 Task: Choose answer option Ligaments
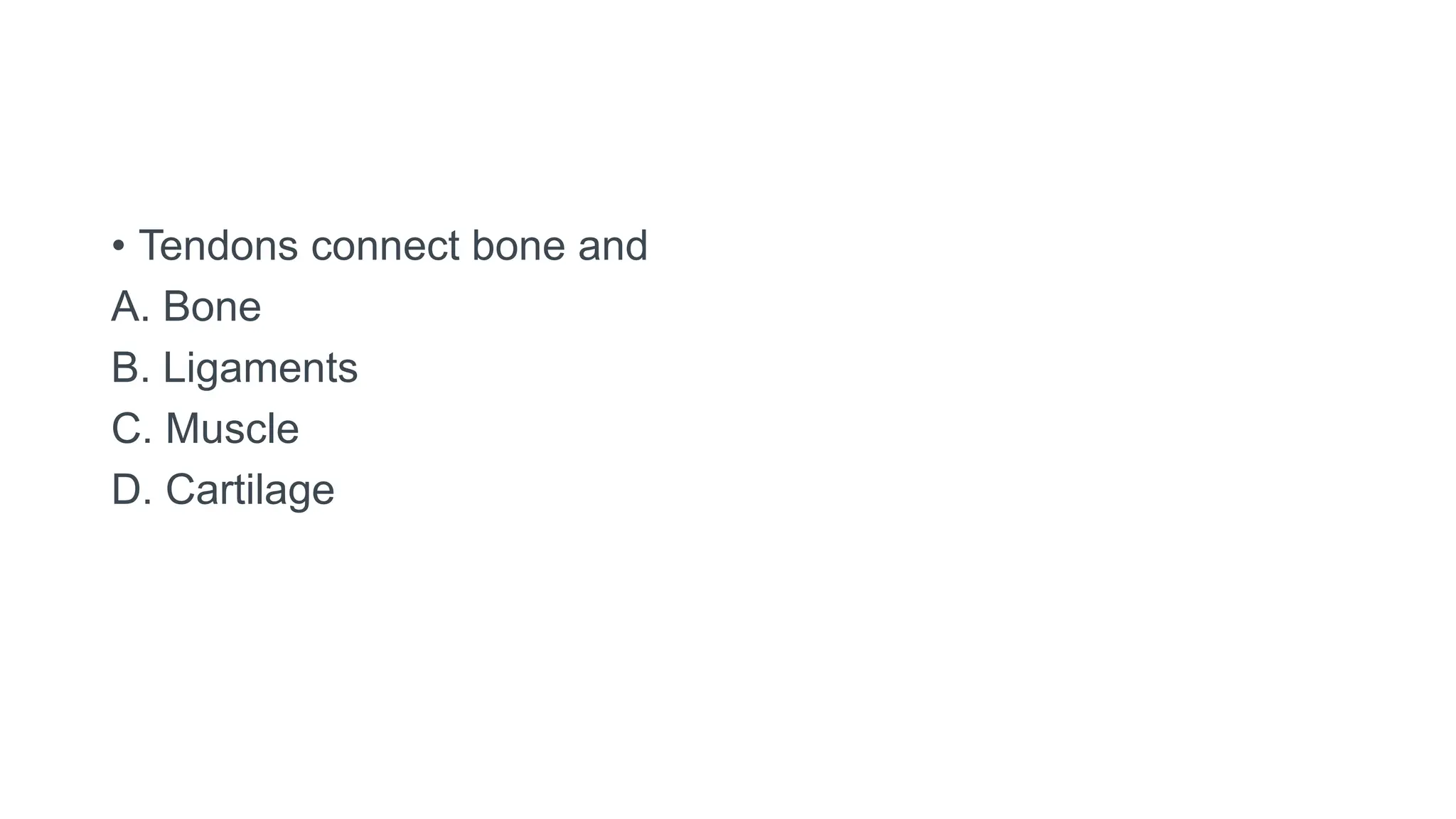(x=260, y=369)
